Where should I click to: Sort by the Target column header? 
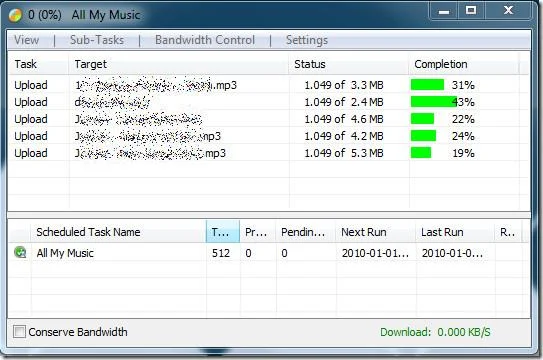tap(179, 64)
